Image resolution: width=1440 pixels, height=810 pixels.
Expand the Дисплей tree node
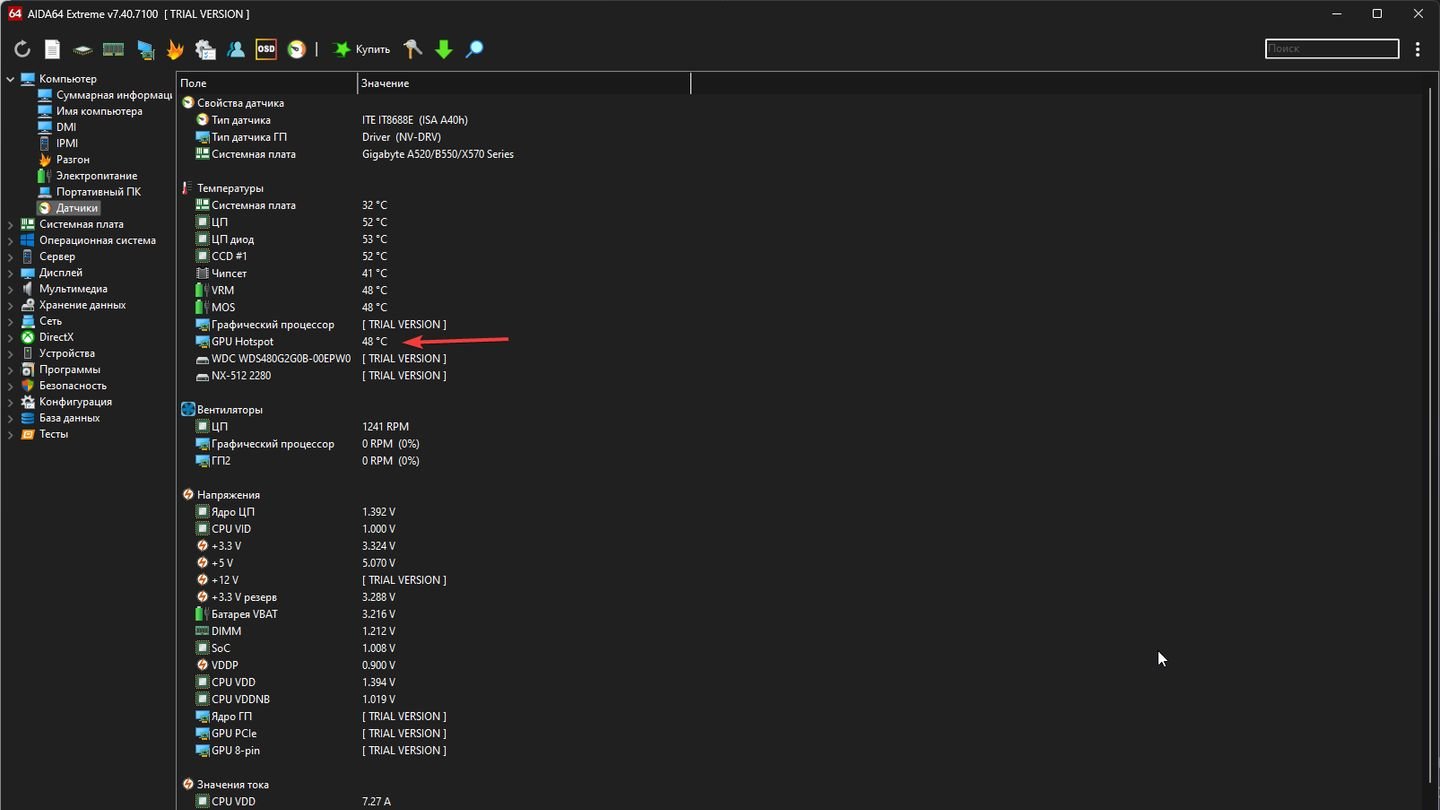click(11, 273)
